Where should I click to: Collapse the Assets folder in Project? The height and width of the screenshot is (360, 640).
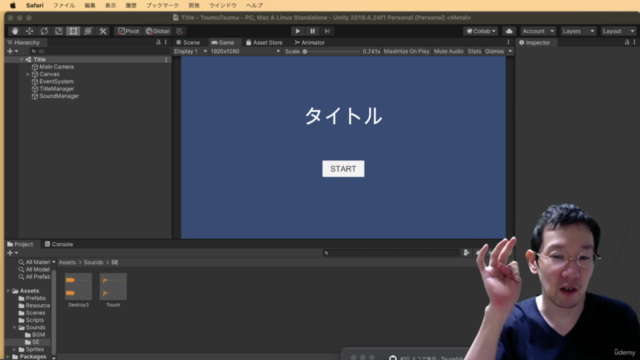point(9,291)
